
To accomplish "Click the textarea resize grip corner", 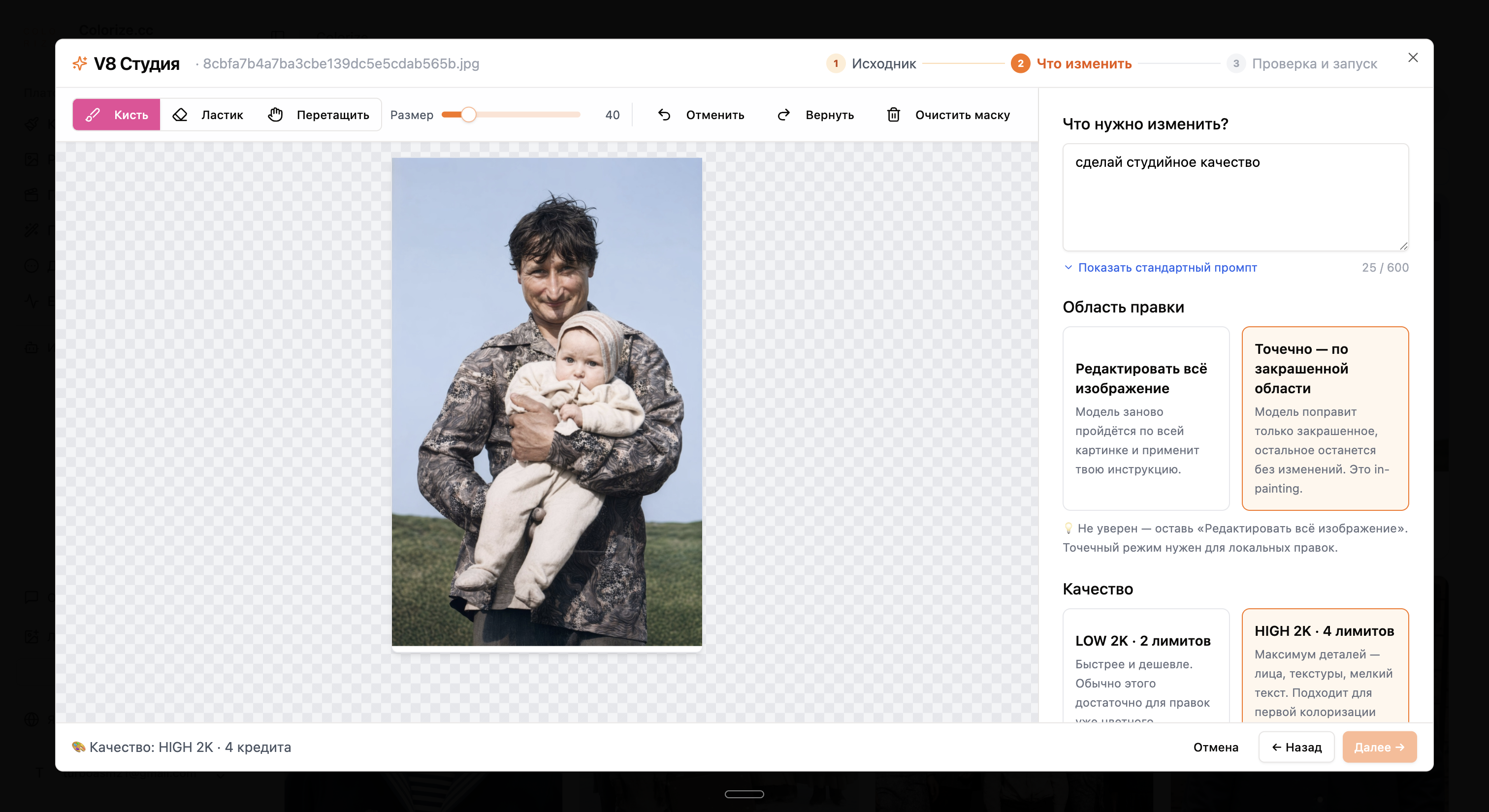I will coord(1403,246).
